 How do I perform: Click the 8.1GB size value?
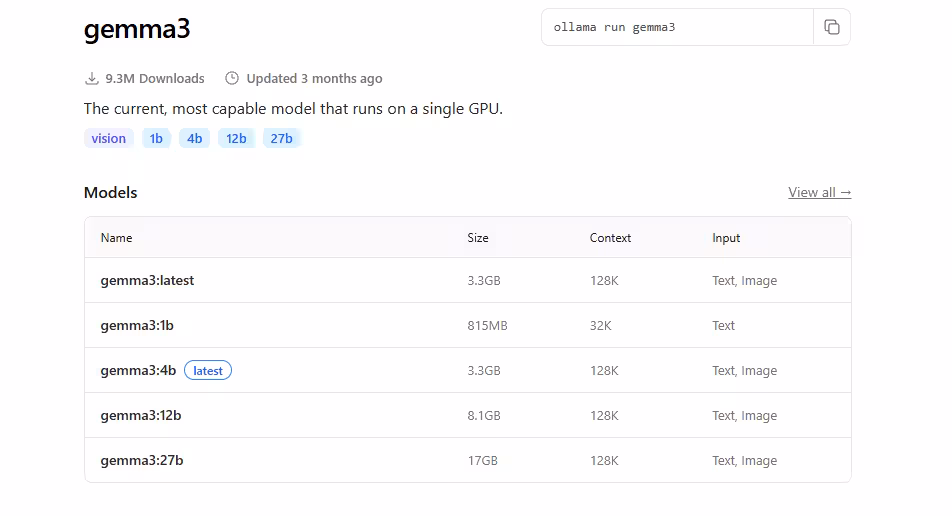coord(484,415)
